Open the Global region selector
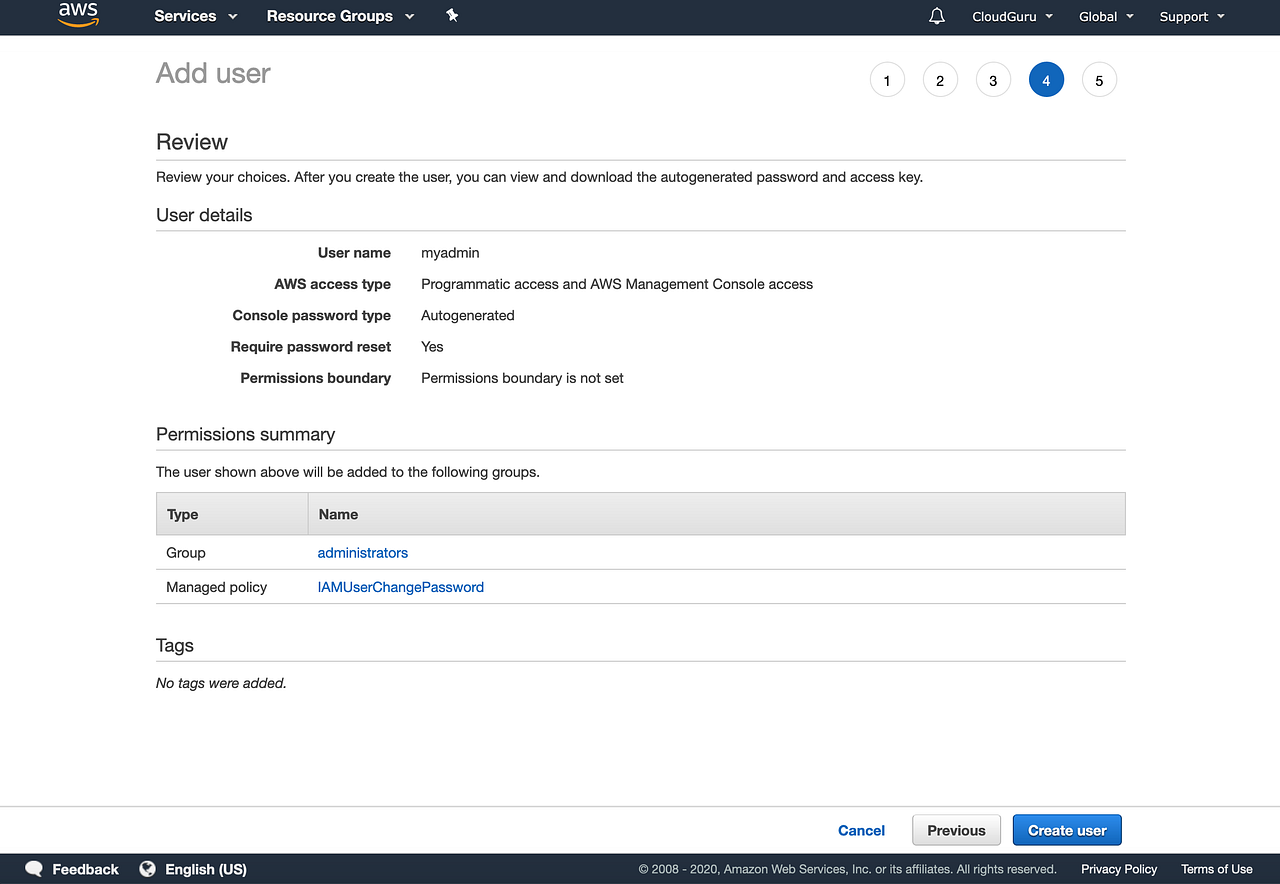Image resolution: width=1280 pixels, height=884 pixels. coord(1106,16)
